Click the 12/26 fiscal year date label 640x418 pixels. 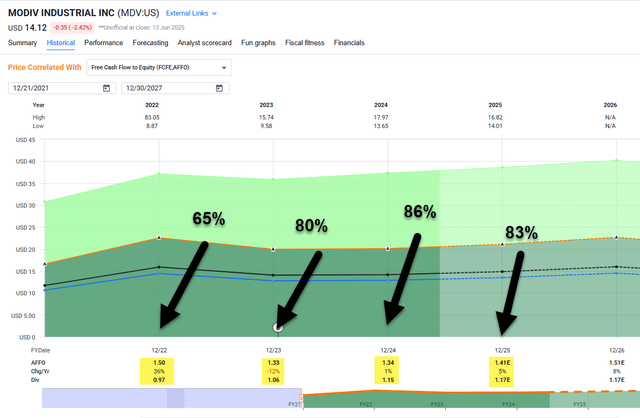click(x=617, y=350)
